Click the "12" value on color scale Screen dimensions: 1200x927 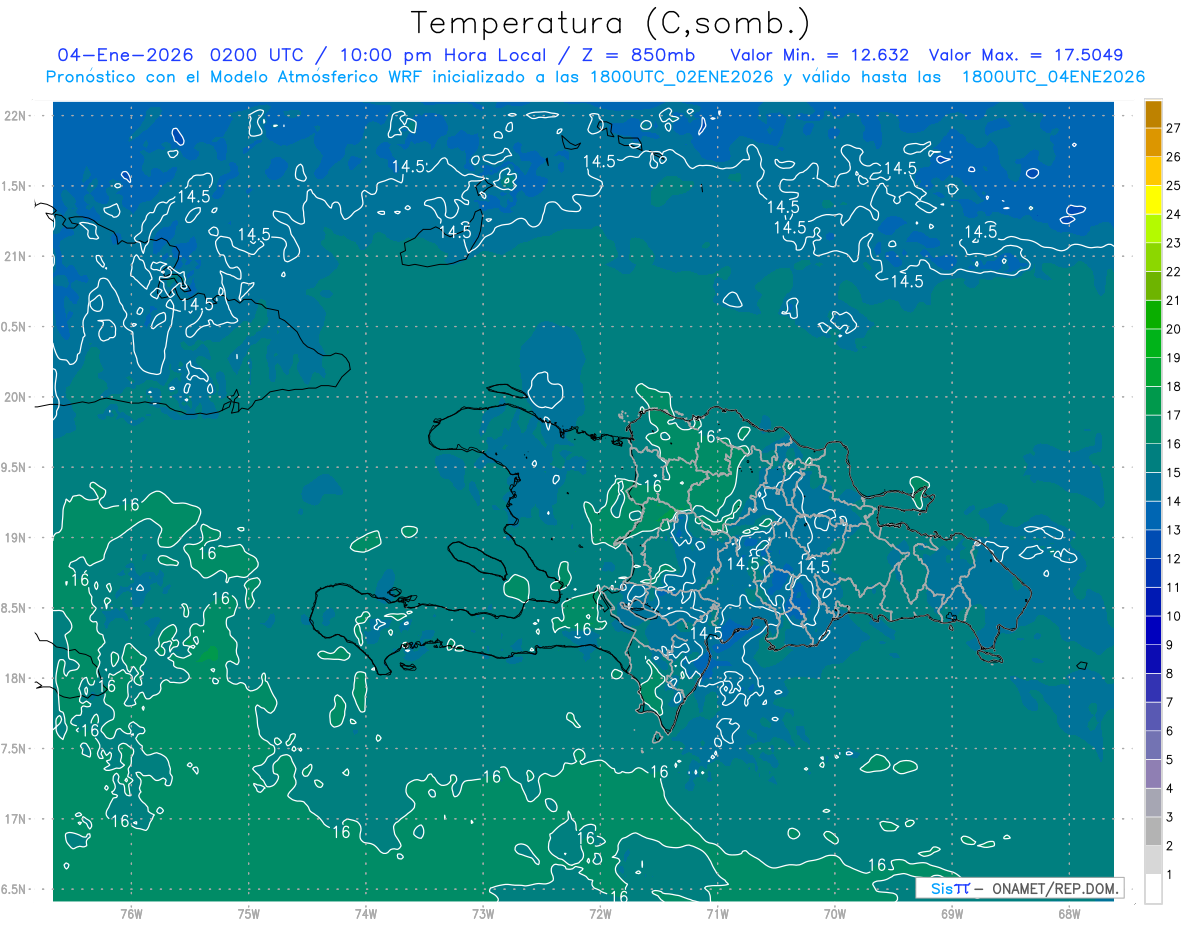pos(1174,558)
